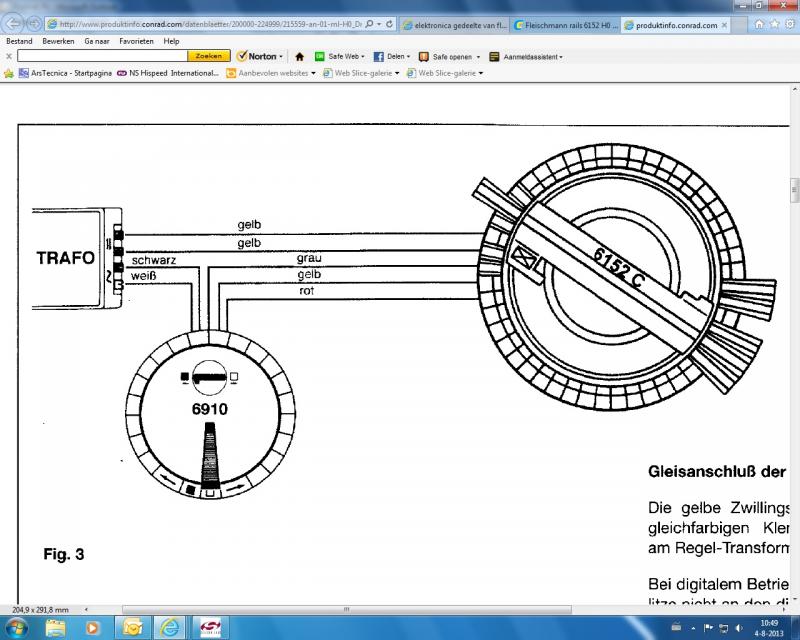The width and height of the screenshot is (800, 640).
Task: Expand the first Web Slice-galerie dropdown
Action: coord(397,73)
